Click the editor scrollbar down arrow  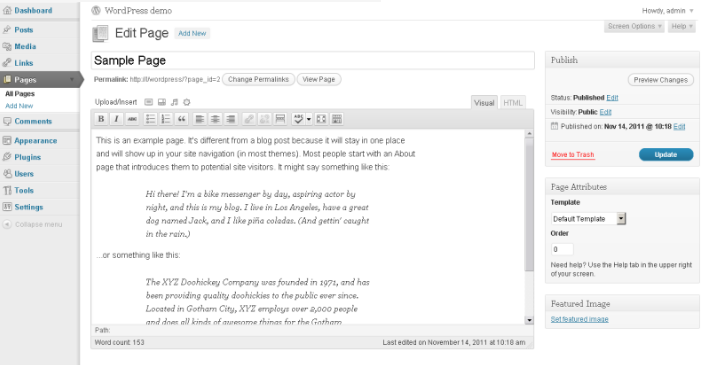click(x=529, y=320)
